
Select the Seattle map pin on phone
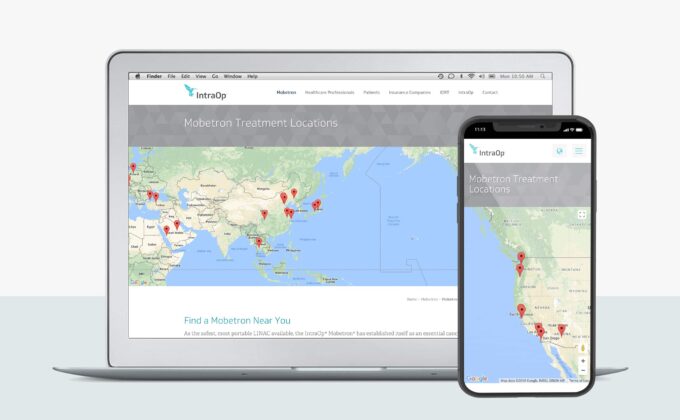coord(521,258)
